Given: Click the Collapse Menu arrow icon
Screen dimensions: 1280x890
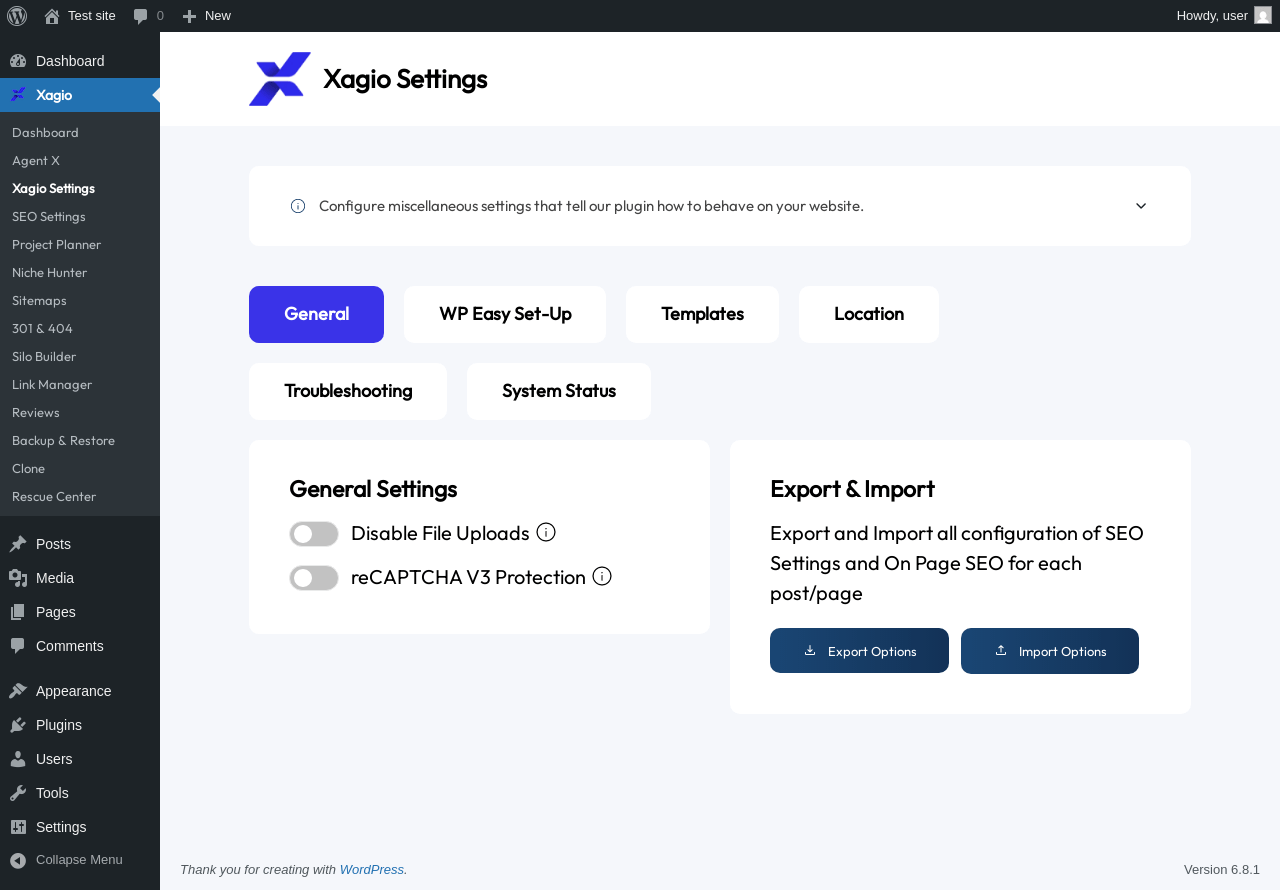Looking at the screenshot, I should pos(18,860).
